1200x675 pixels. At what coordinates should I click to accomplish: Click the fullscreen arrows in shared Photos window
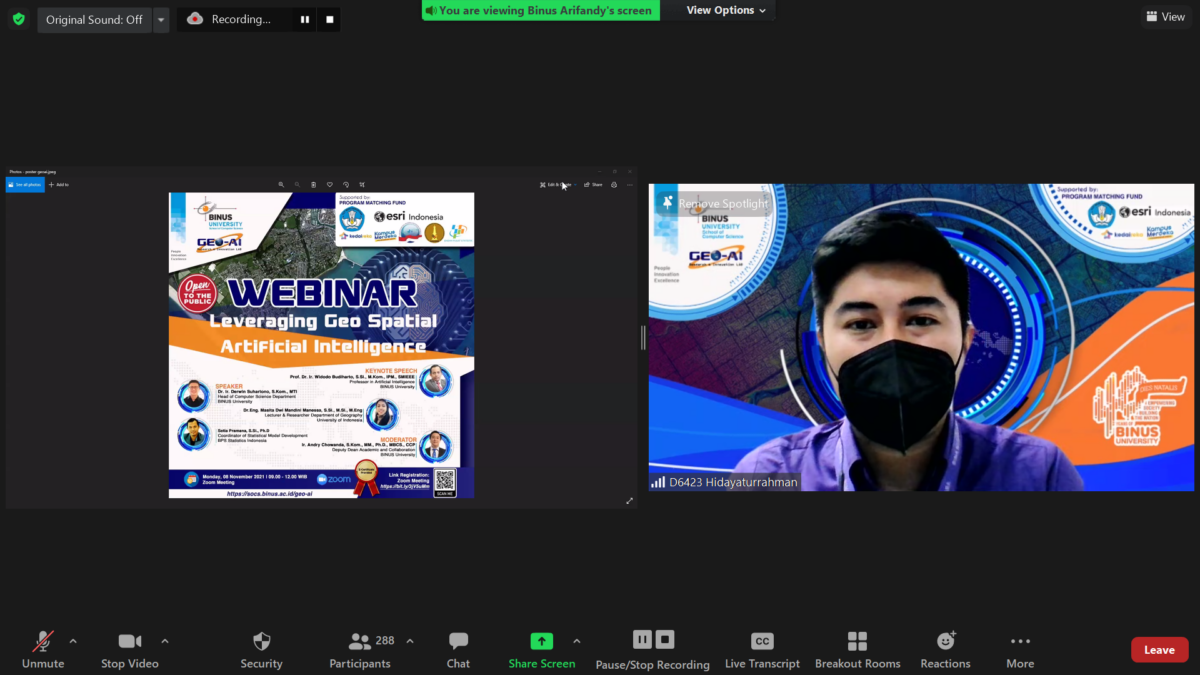(x=629, y=501)
